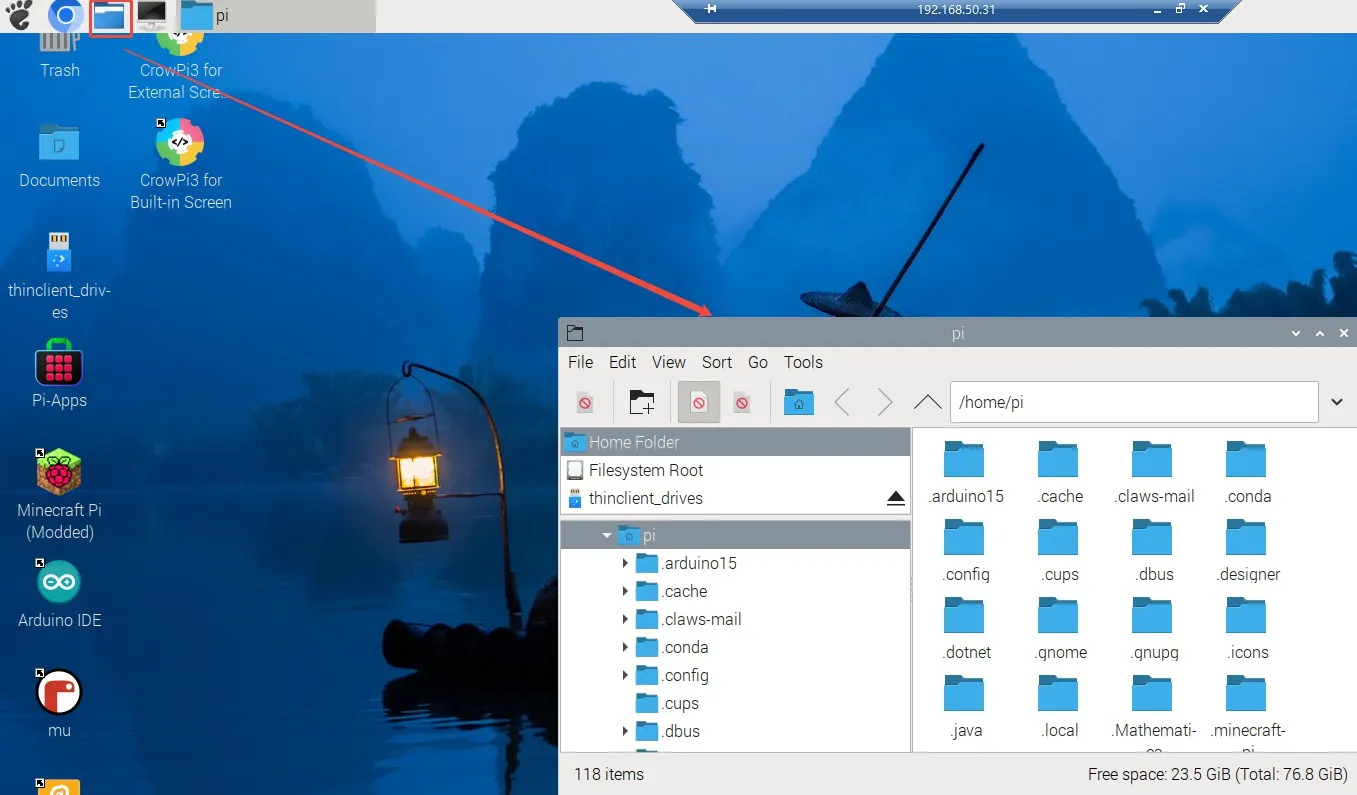Image resolution: width=1357 pixels, height=795 pixels.
Task: Expand the .config folder in tree
Action: tap(625, 675)
